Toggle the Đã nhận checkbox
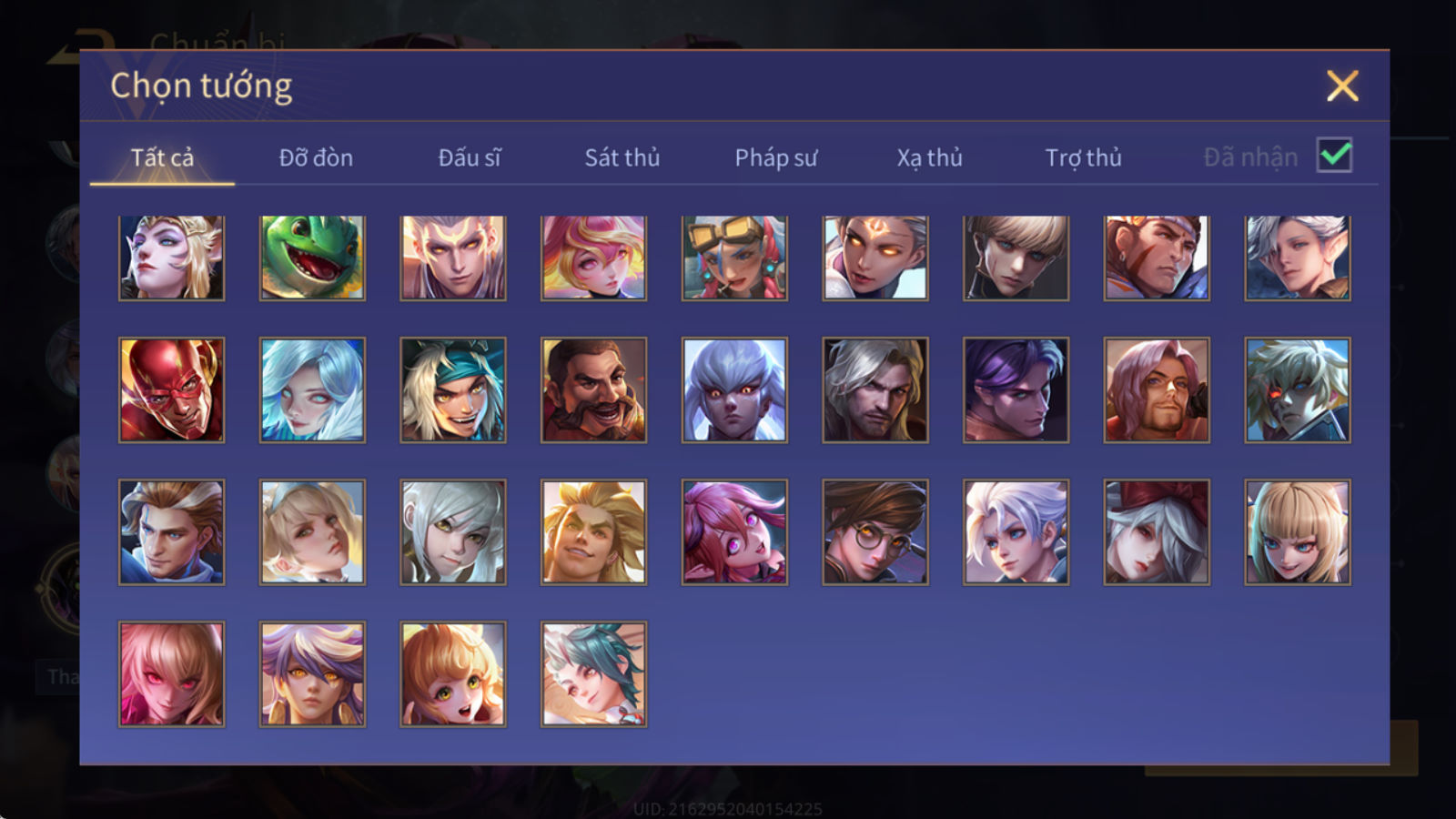Viewport: 1456px width, 819px height. pyautogui.click(x=1334, y=156)
